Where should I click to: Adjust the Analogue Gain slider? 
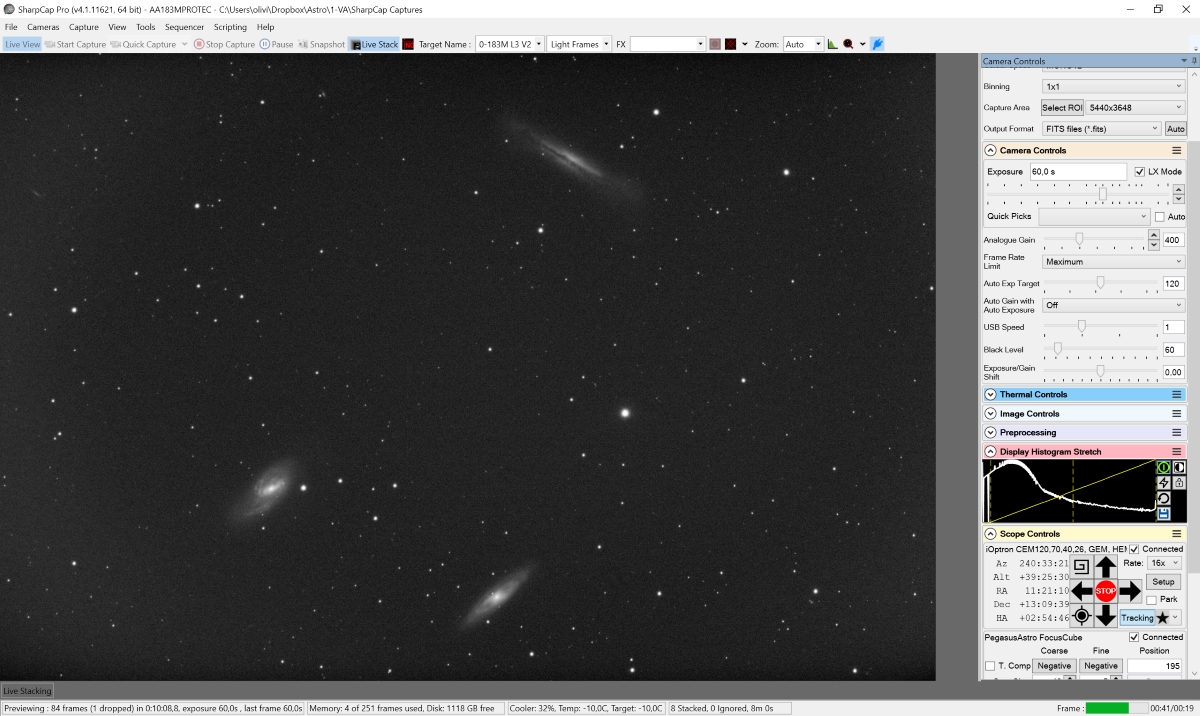click(x=1079, y=239)
